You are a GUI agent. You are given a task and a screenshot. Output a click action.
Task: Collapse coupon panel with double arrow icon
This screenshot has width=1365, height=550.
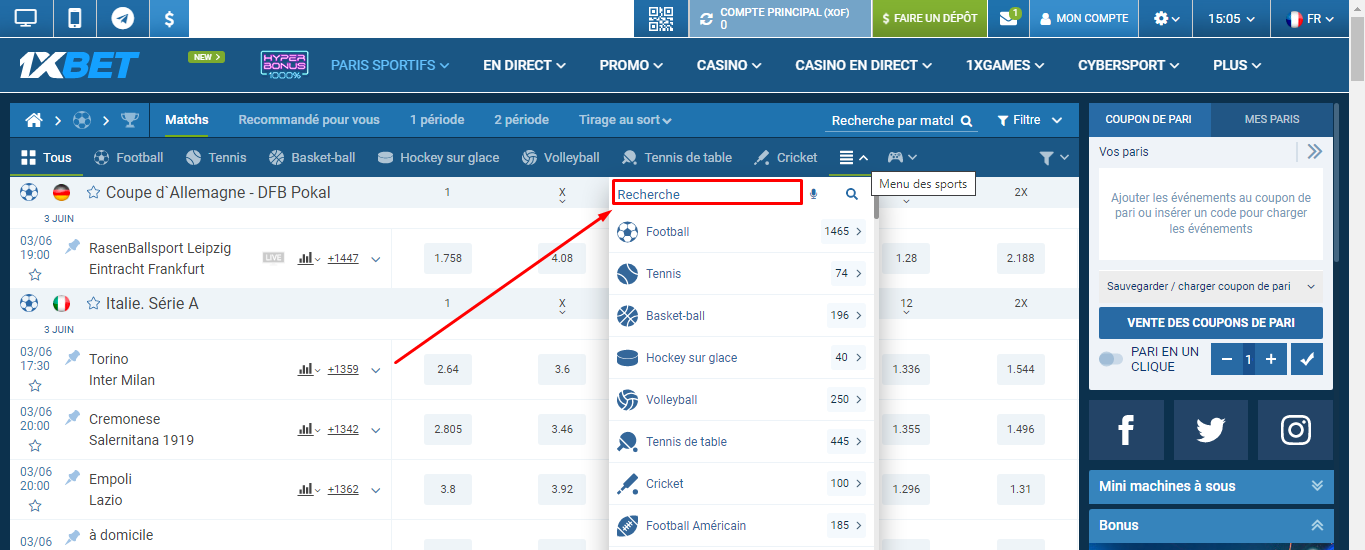[x=1315, y=152]
